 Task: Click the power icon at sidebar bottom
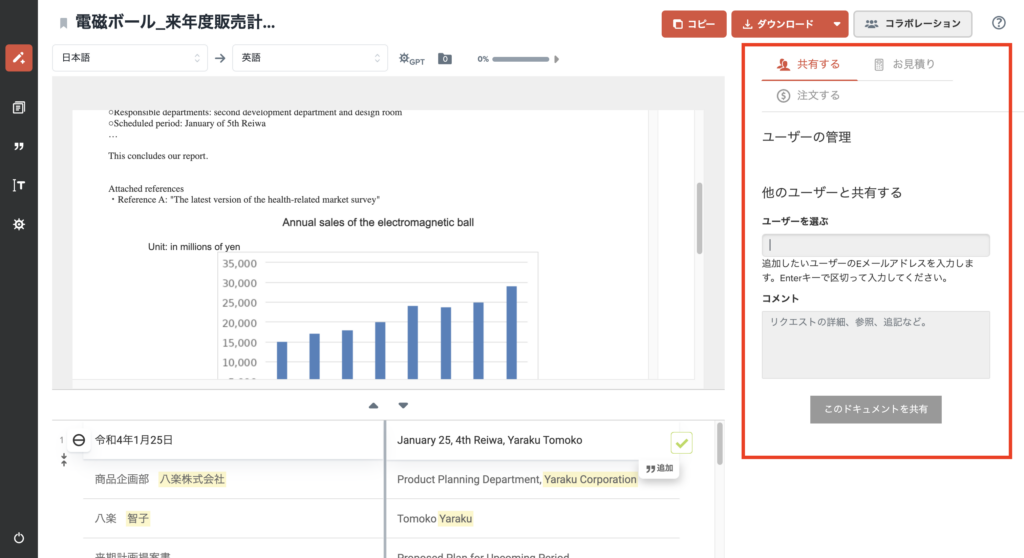[18, 537]
